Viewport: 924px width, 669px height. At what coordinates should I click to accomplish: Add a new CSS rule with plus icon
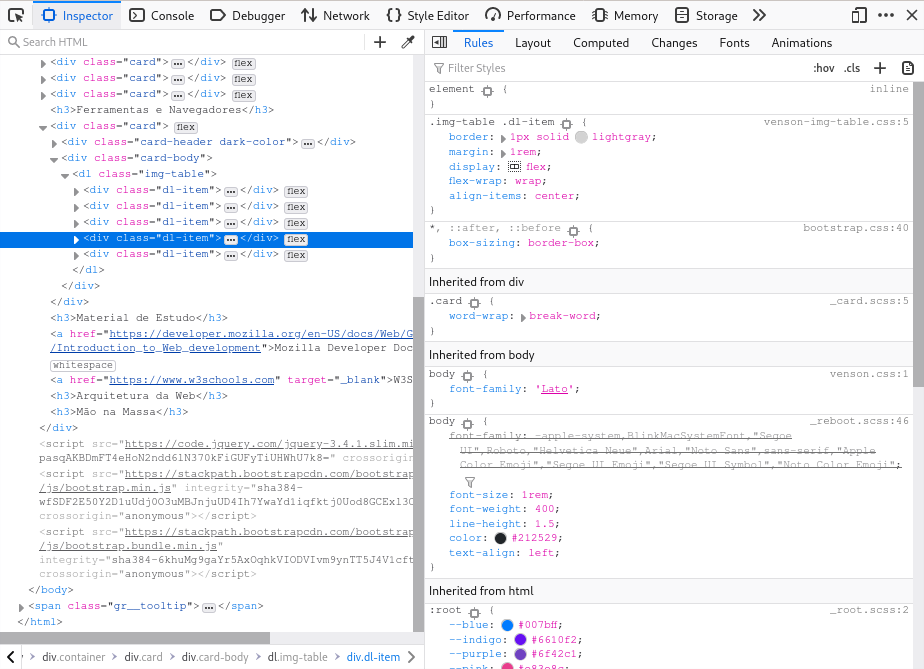tap(877, 67)
